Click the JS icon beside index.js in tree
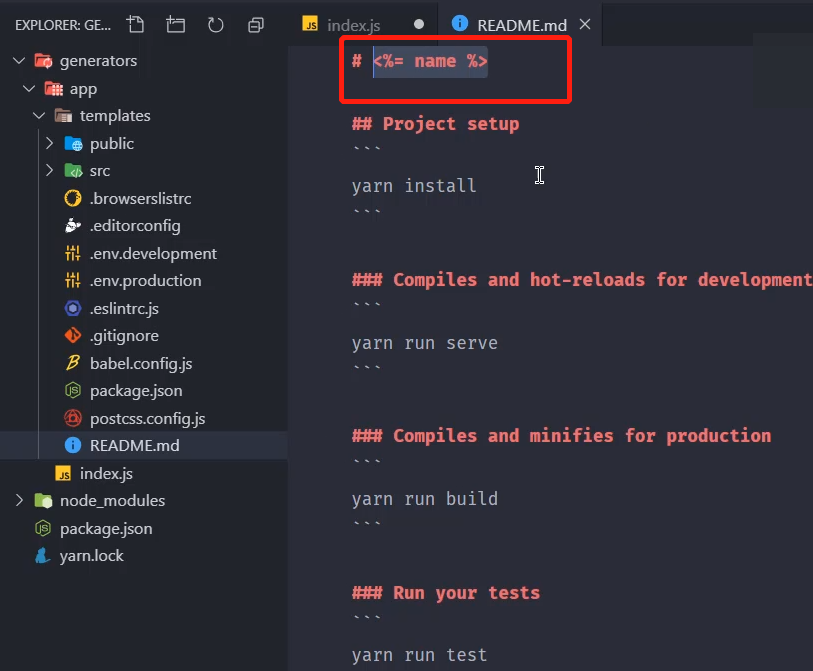The height and width of the screenshot is (671, 813). click(63, 473)
